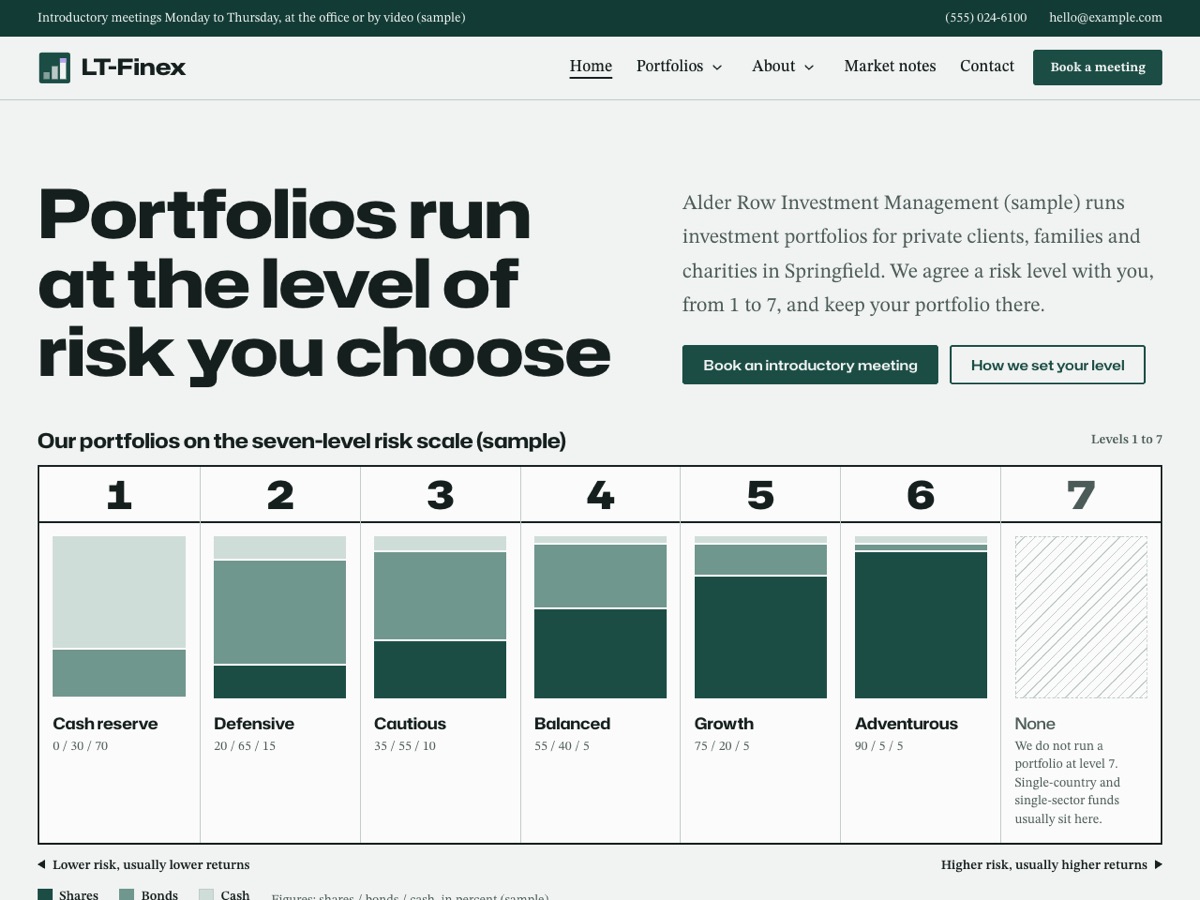Click the Balanced portfolio name
1200x900 pixels.
[572, 723]
